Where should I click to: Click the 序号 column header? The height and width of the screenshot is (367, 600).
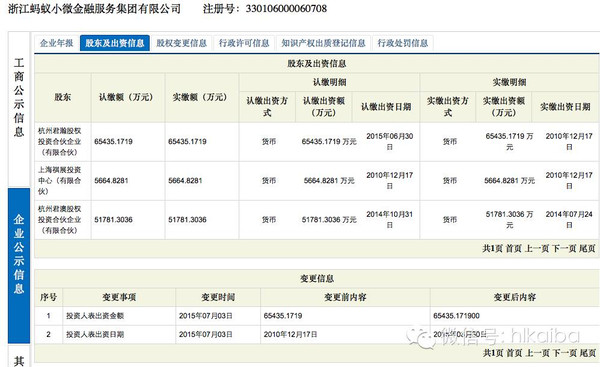pos(48,297)
